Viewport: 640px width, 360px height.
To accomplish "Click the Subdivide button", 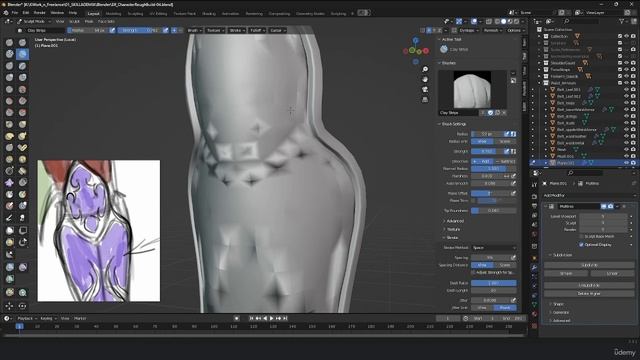I will point(589,265).
